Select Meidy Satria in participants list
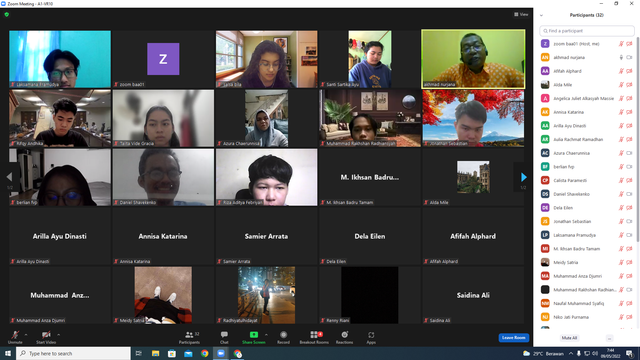The width and height of the screenshot is (640, 360). pyautogui.click(x=587, y=262)
